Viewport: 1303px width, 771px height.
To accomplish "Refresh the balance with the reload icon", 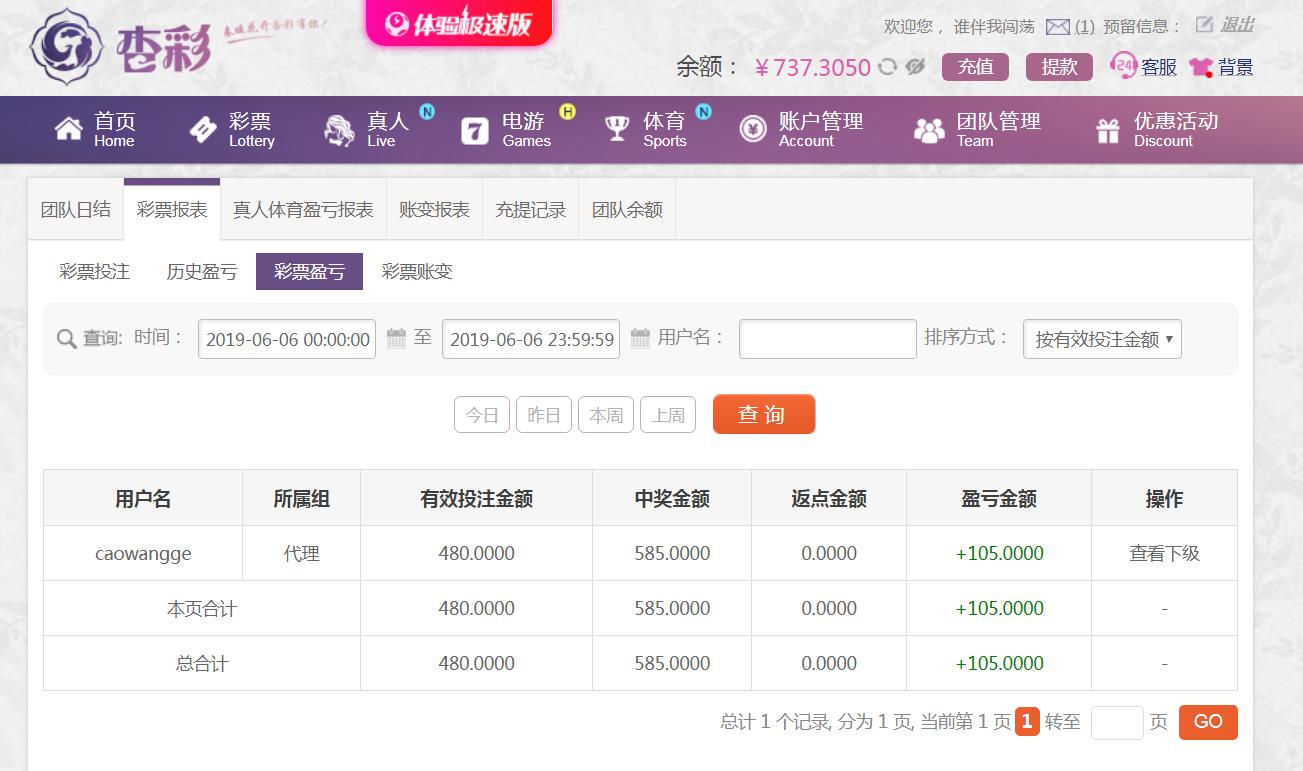I will tap(887, 67).
